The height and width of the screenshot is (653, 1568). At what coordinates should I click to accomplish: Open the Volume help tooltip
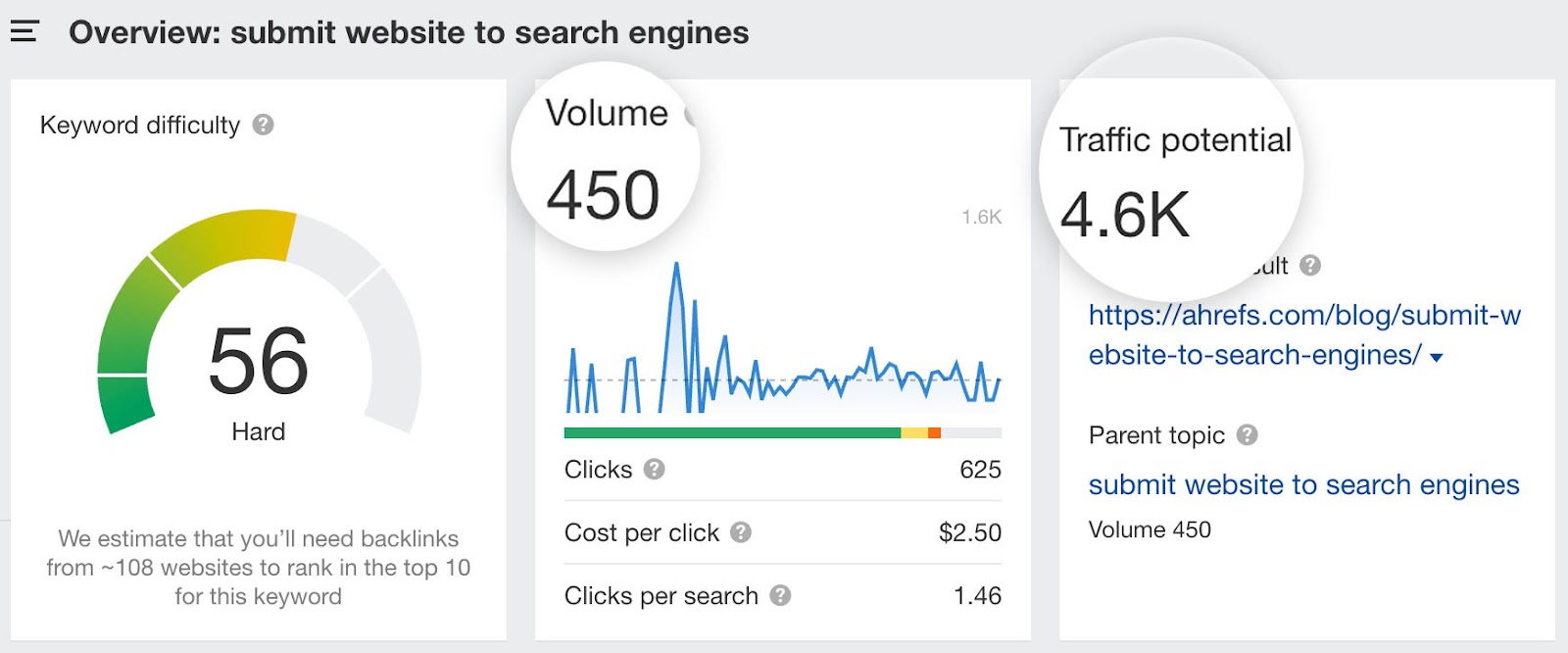click(691, 114)
